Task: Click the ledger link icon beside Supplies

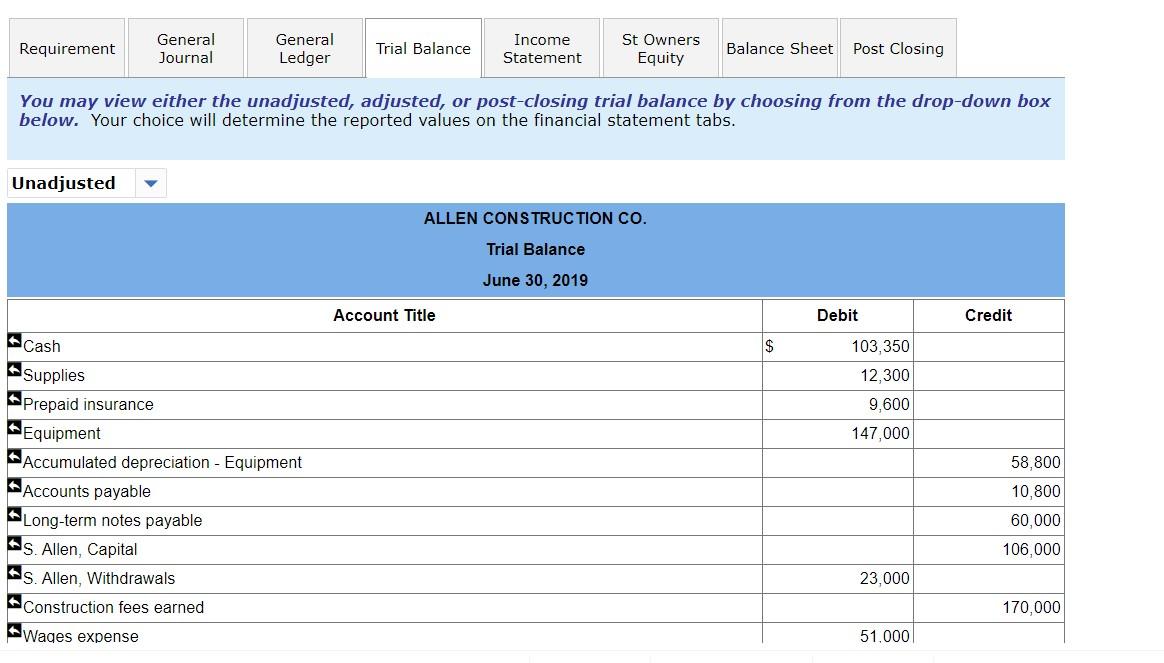Action: pos(14,369)
